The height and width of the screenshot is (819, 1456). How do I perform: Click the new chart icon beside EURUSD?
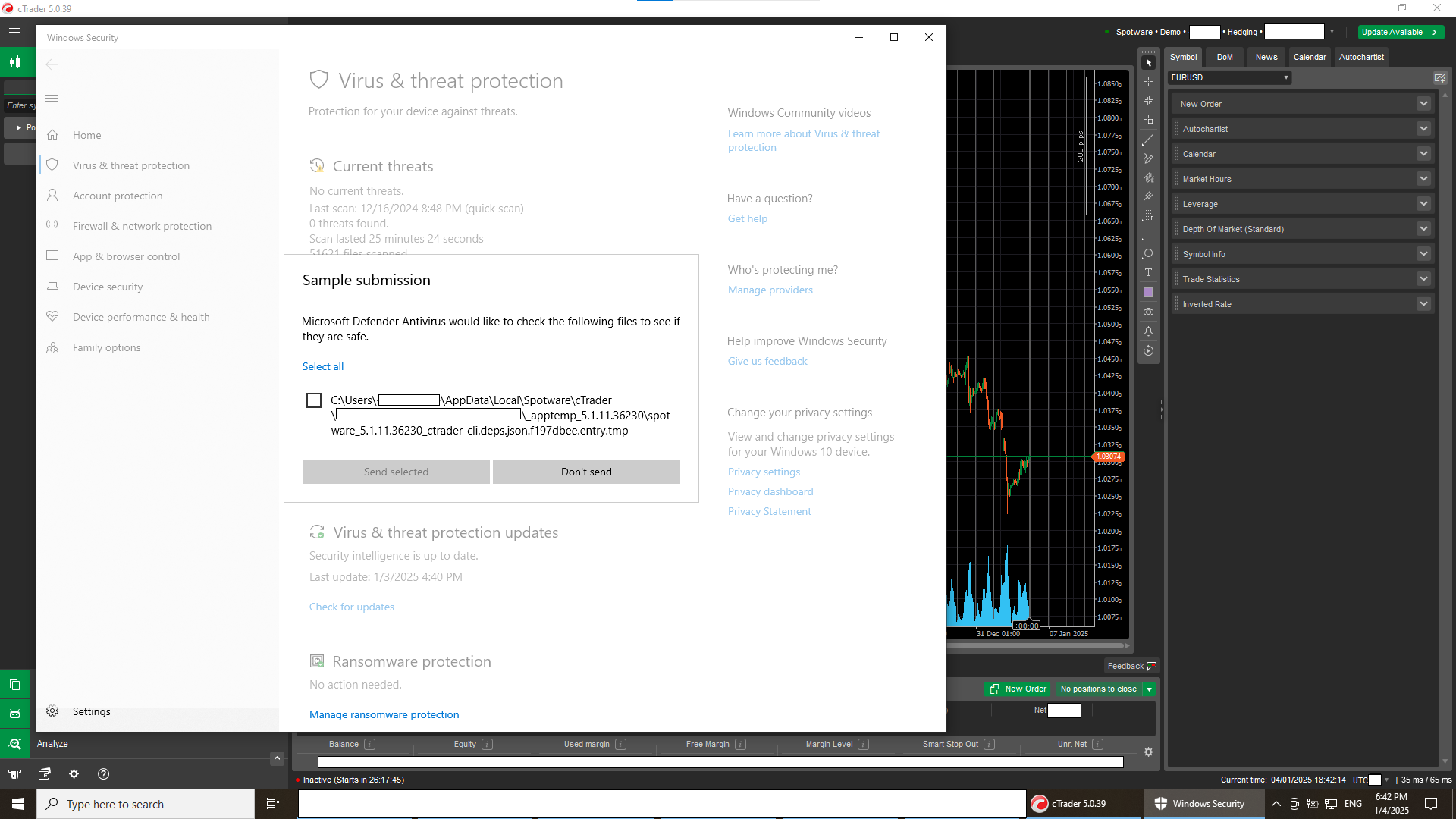(1439, 77)
